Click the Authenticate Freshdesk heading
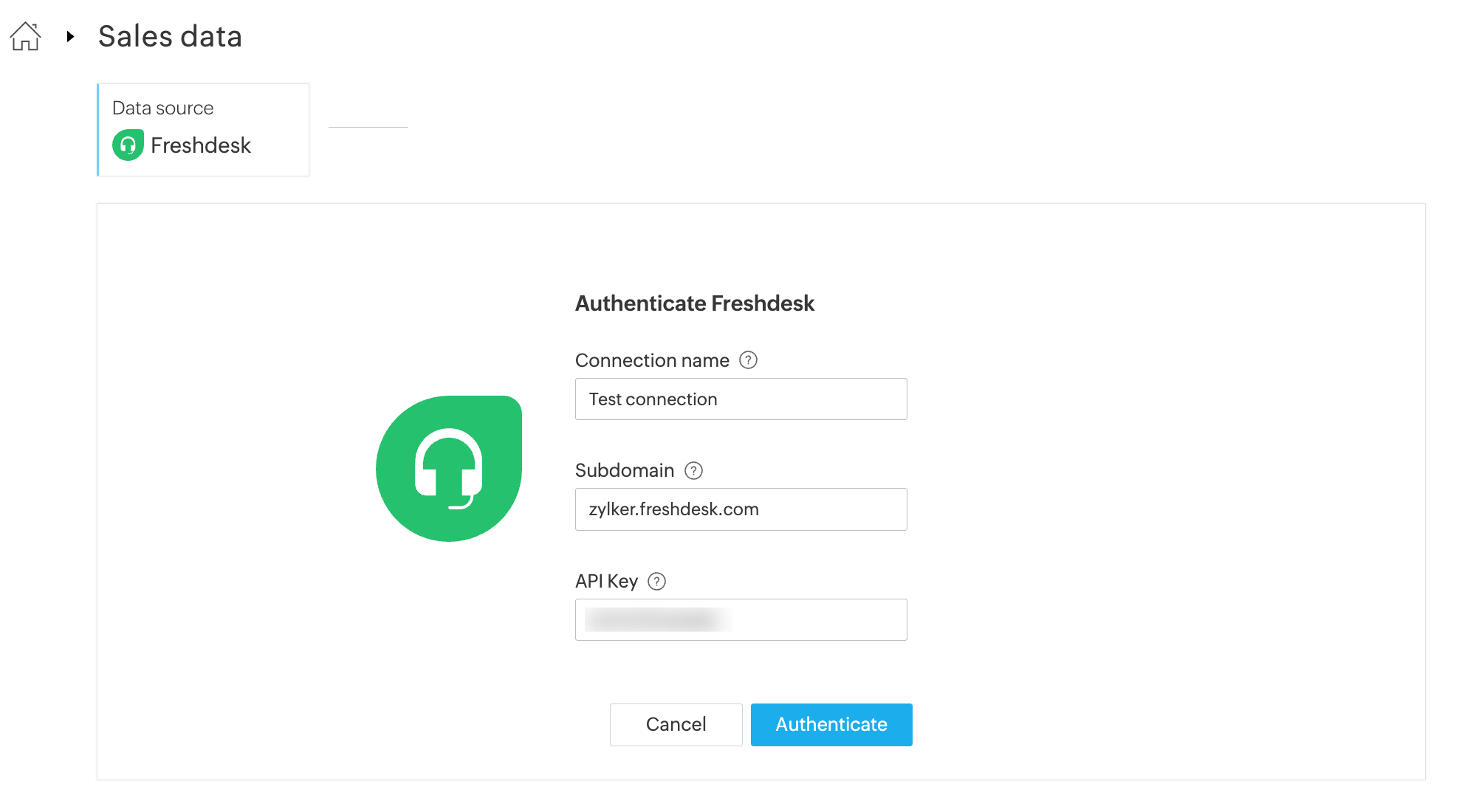This screenshot has width=1459, height=812. pyautogui.click(x=694, y=303)
